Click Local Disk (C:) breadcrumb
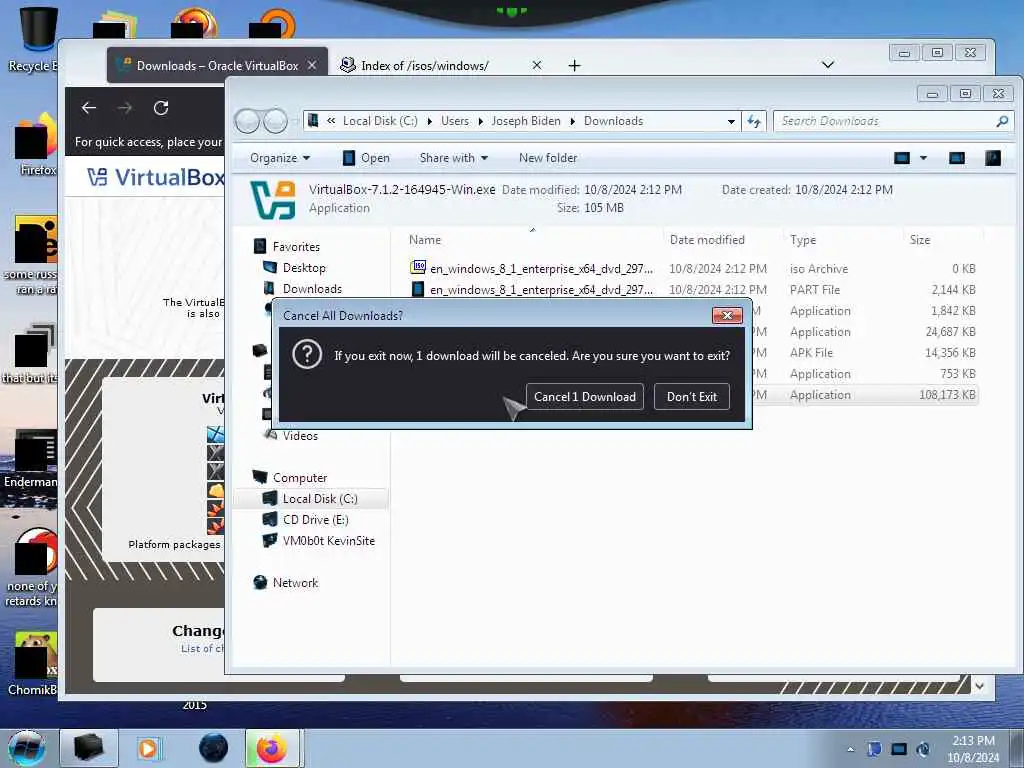Image resolution: width=1024 pixels, height=768 pixels. click(x=380, y=121)
